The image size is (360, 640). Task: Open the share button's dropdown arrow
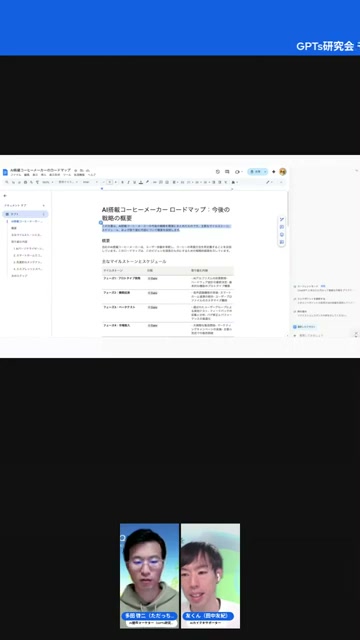pyautogui.click(x=265, y=171)
